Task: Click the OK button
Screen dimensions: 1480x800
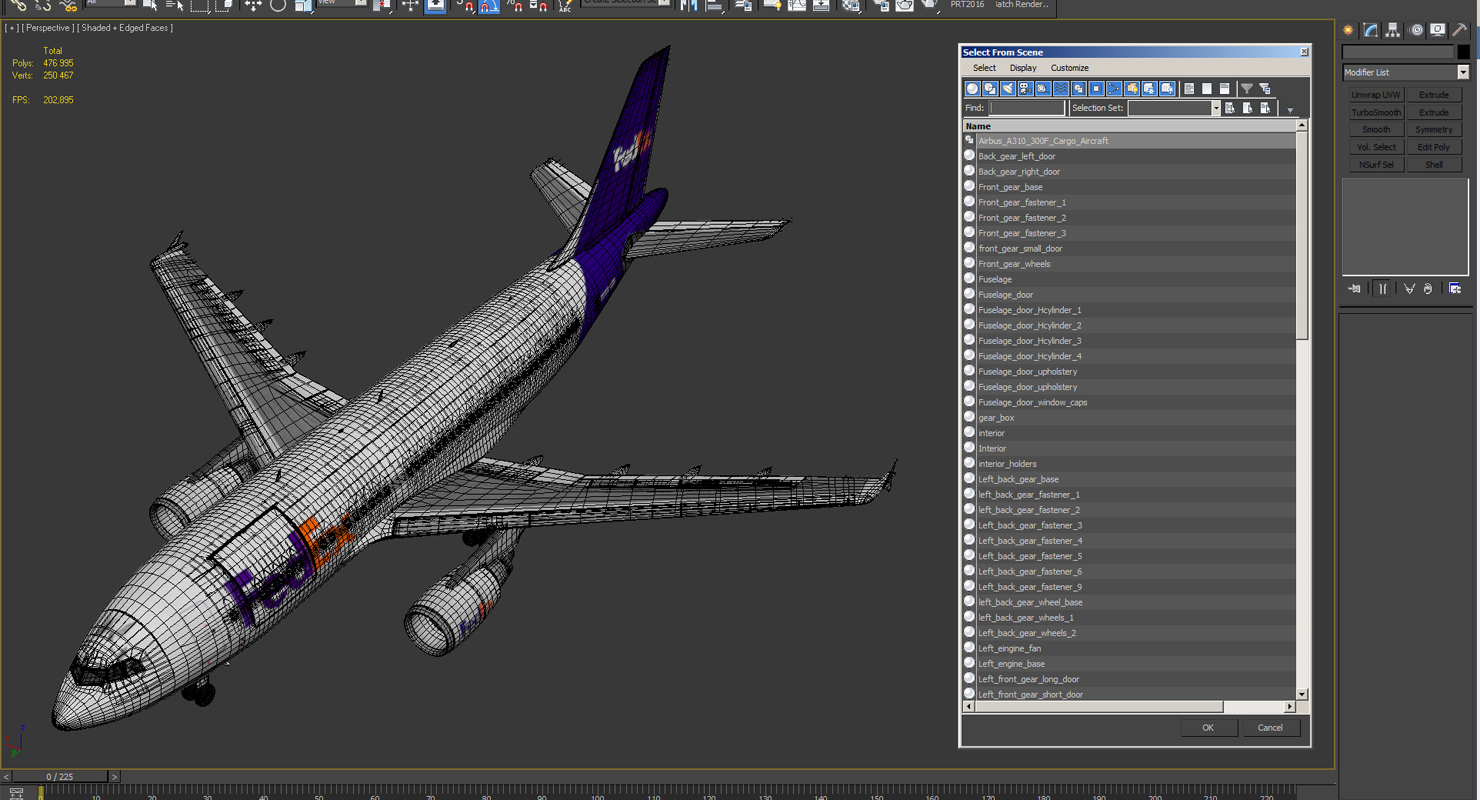Action: coord(1208,728)
